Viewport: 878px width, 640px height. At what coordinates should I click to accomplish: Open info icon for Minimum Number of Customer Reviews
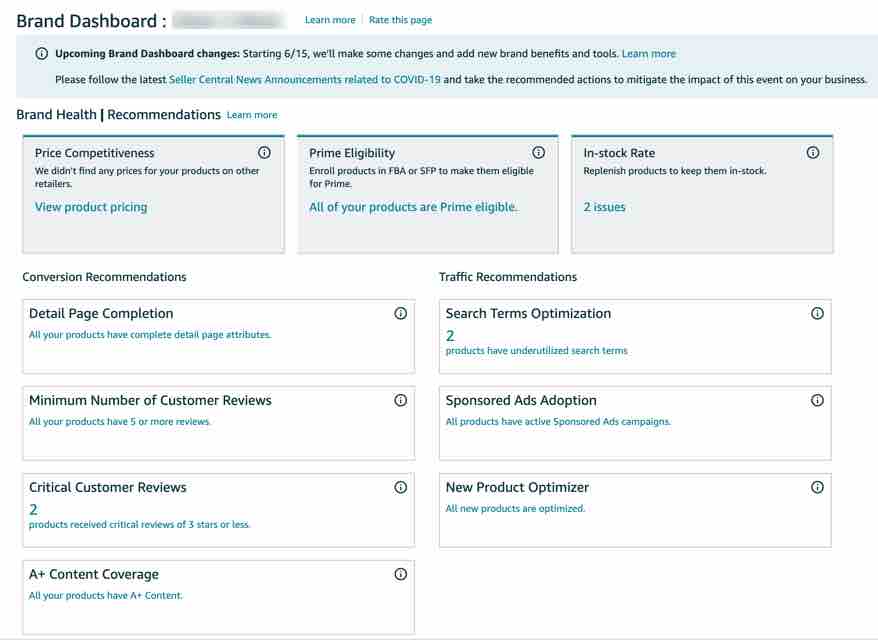coord(401,400)
